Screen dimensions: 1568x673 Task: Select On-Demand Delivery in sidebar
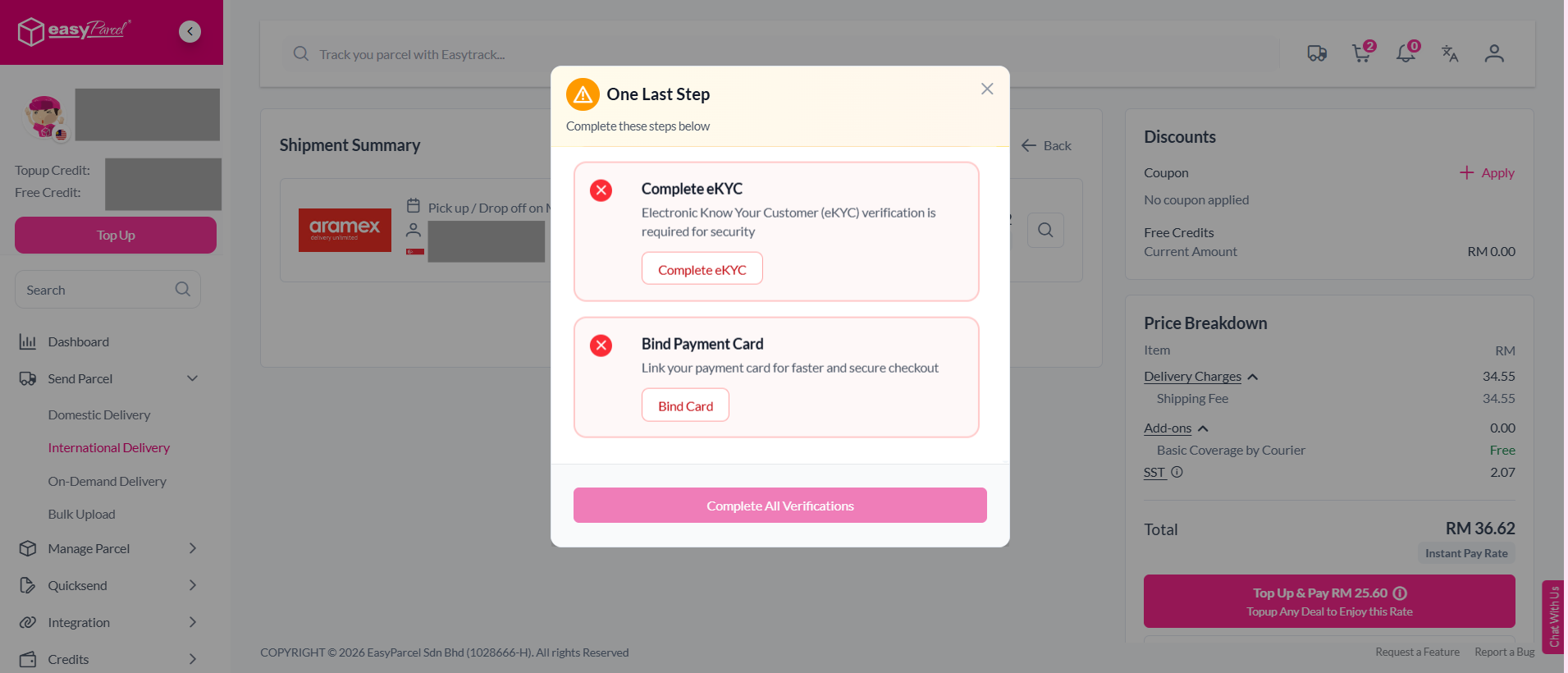pyautogui.click(x=107, y=481)
